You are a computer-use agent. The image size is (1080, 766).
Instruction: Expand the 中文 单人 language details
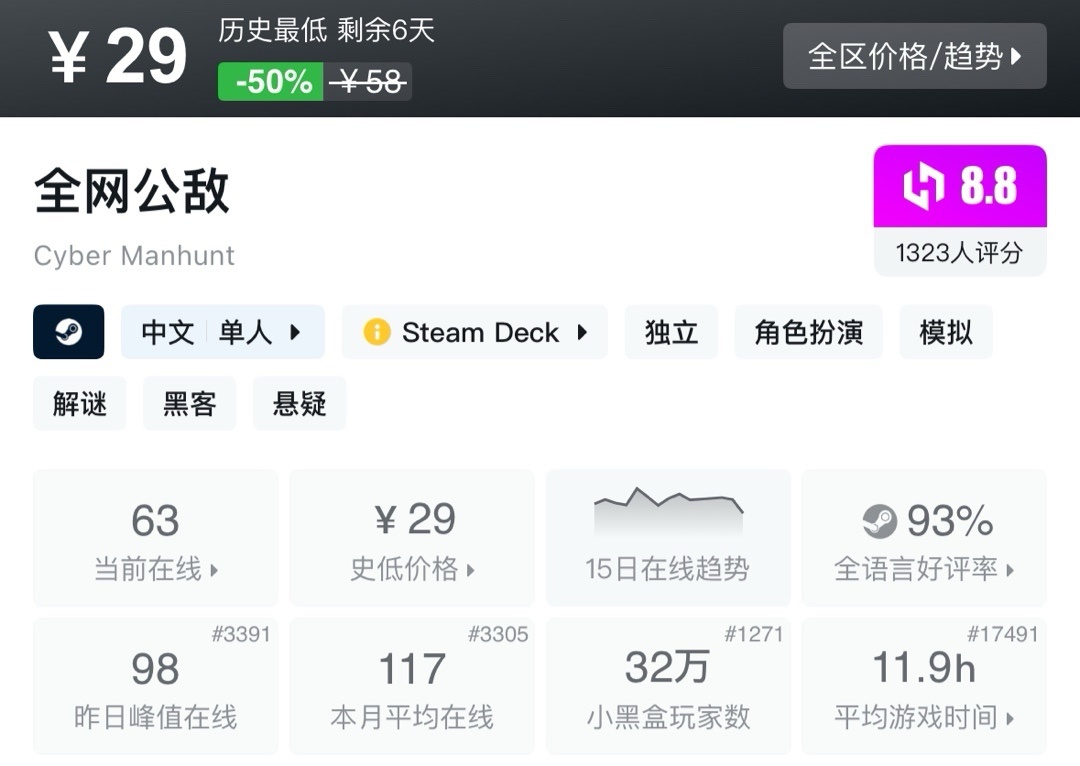[x=223, y=332]
